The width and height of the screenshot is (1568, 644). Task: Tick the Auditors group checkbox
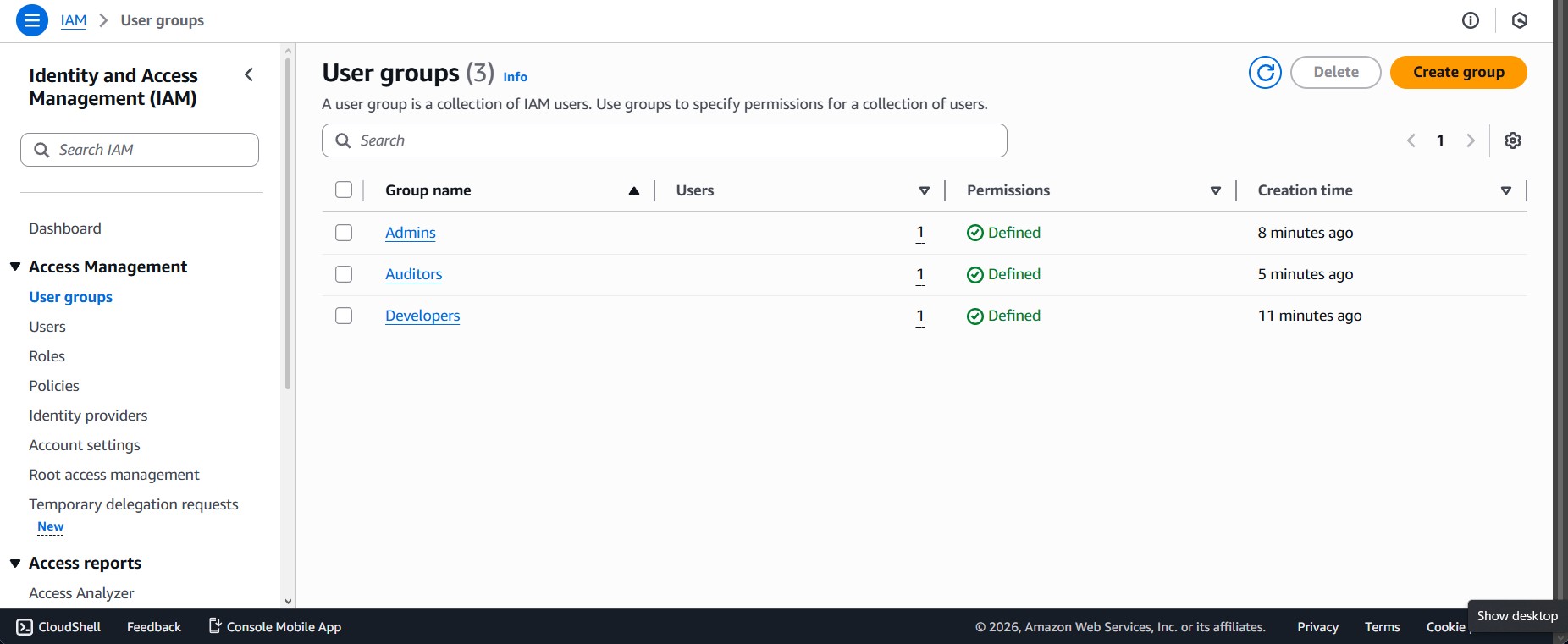344,274
